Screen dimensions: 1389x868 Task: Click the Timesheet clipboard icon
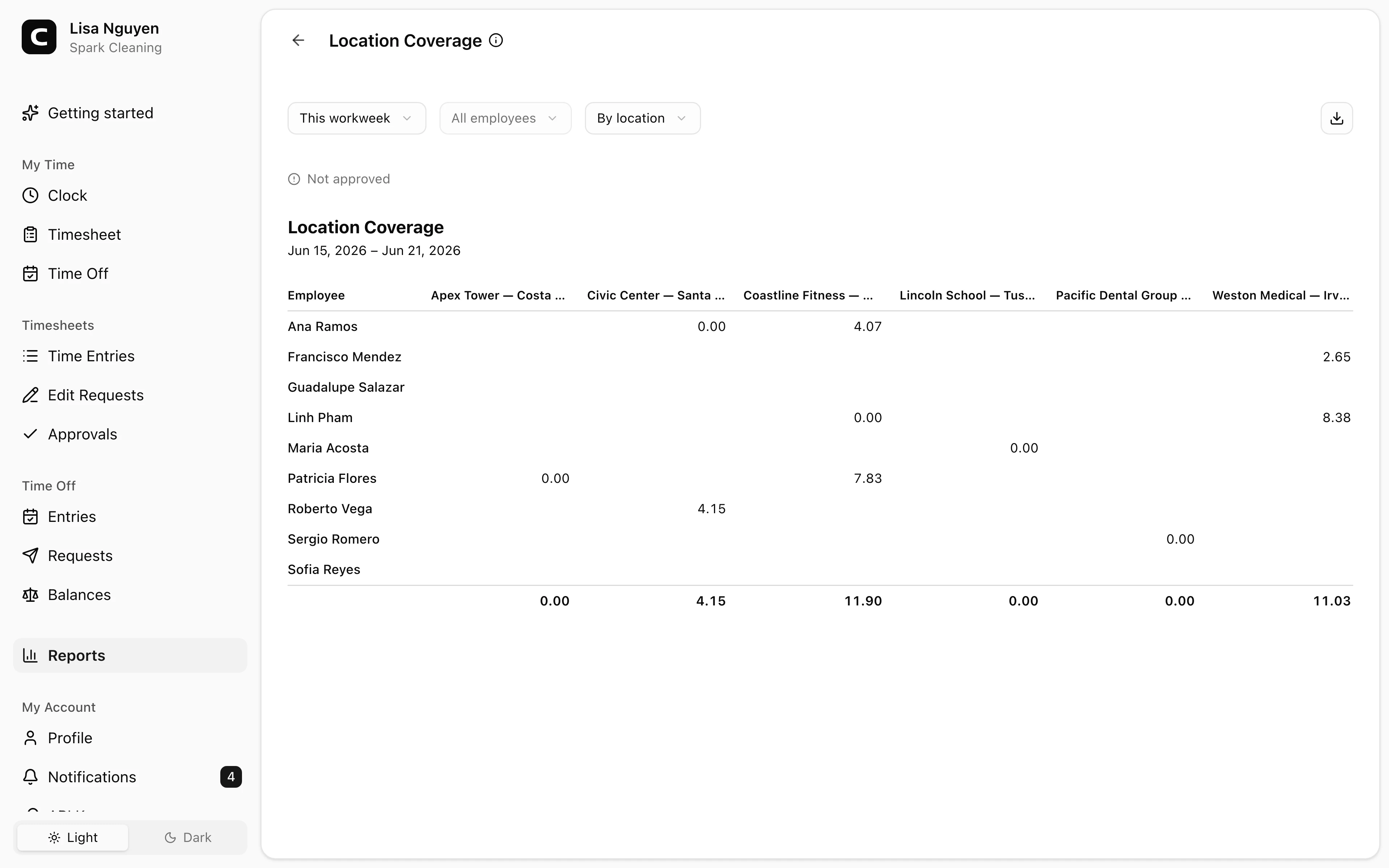30,235
